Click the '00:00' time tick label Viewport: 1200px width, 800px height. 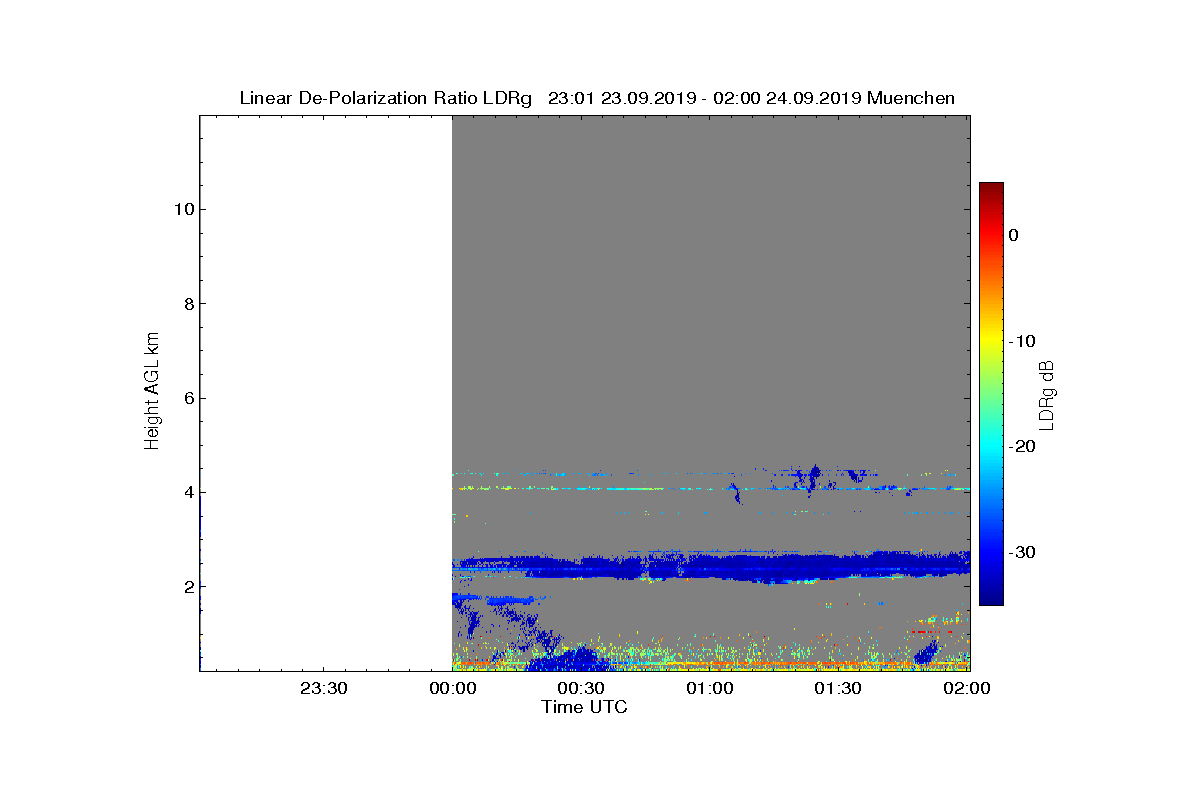pos(452,689)
